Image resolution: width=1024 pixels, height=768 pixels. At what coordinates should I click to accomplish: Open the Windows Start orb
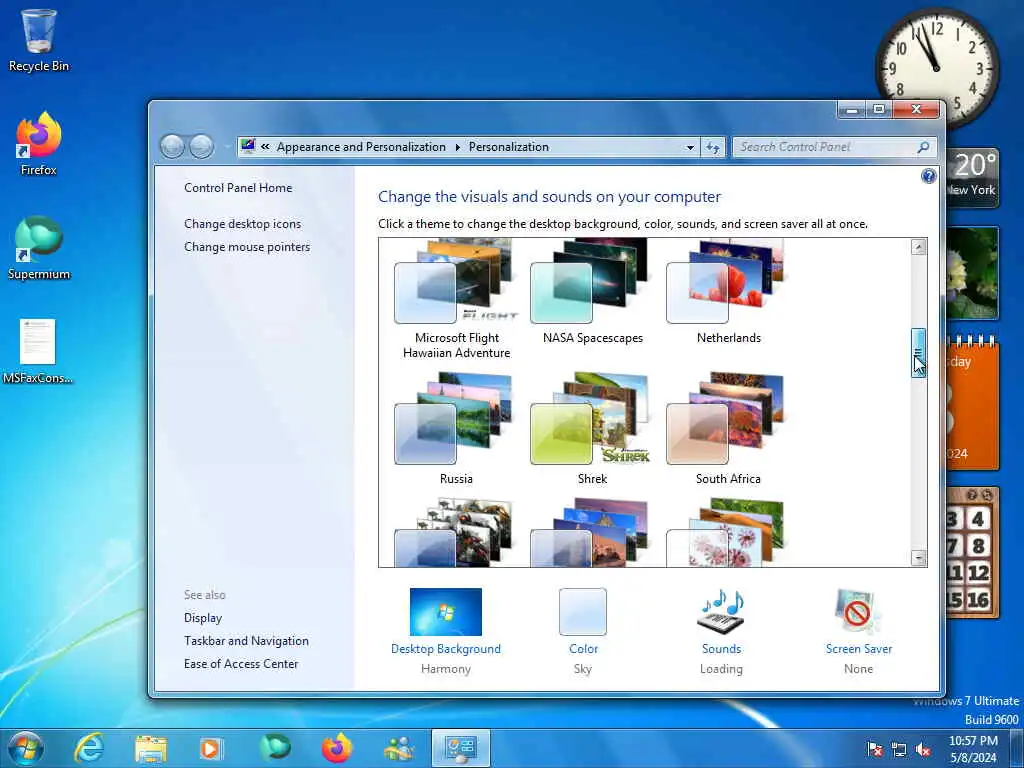tap(26, 748)
